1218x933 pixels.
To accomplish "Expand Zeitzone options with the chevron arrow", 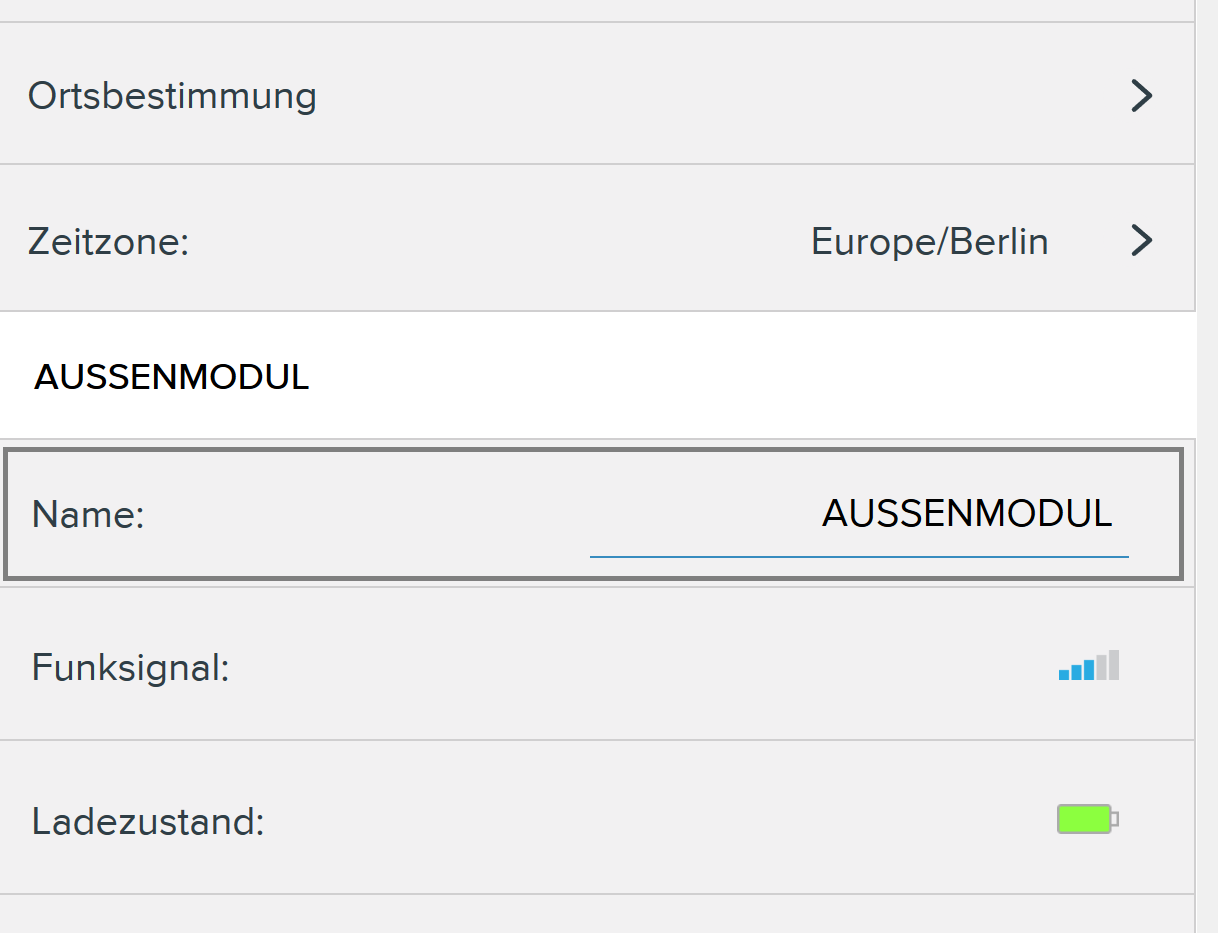I will (x=1141, y=241).
